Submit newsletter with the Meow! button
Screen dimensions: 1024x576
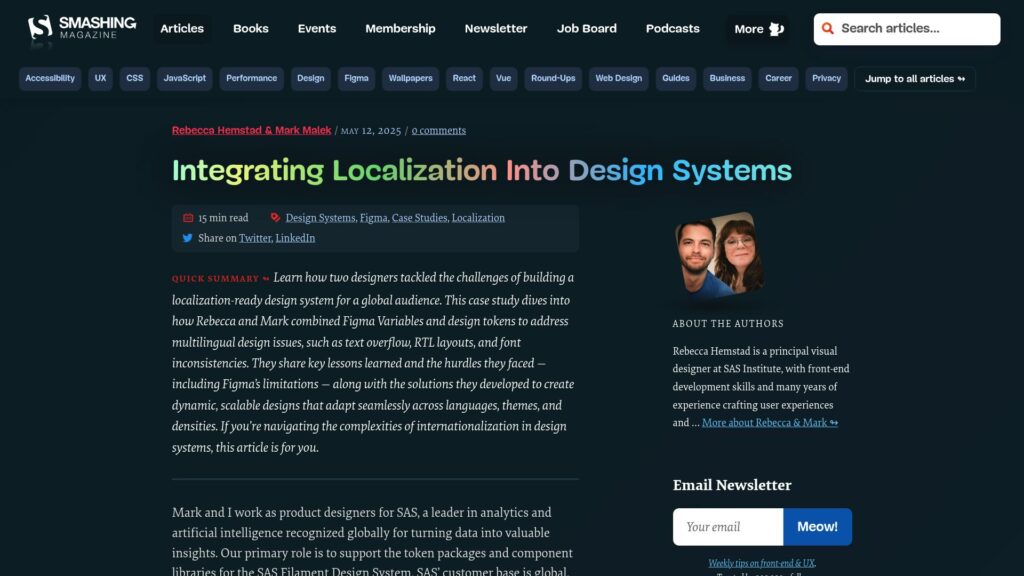[818, 527]
